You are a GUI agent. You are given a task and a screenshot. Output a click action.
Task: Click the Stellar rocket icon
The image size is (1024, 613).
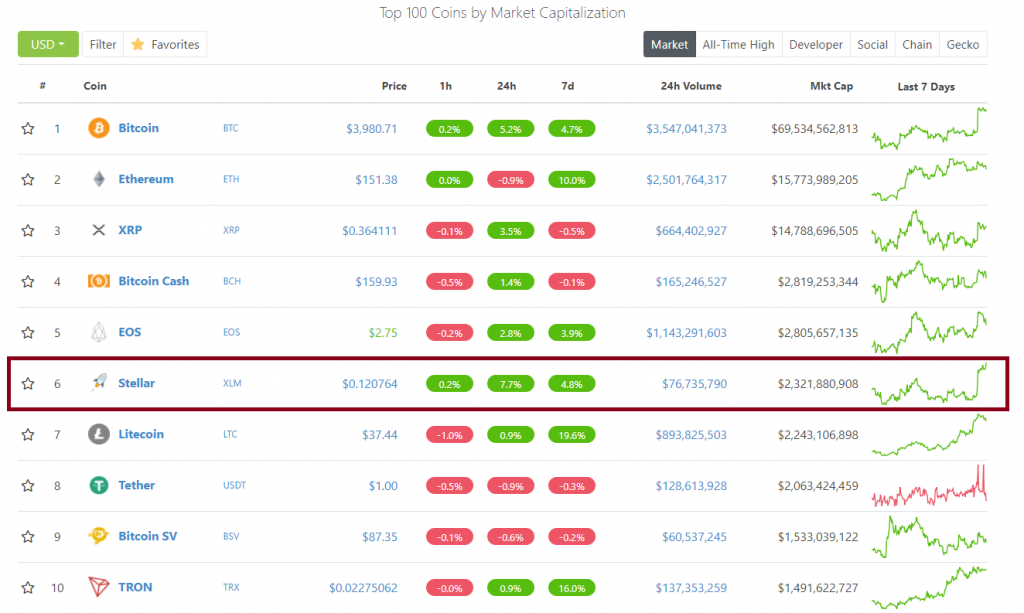[x=99, y=383]
